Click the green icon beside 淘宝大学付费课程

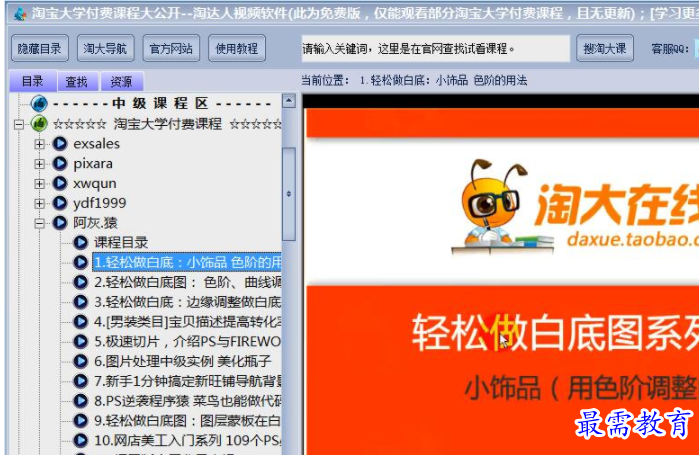39,123
